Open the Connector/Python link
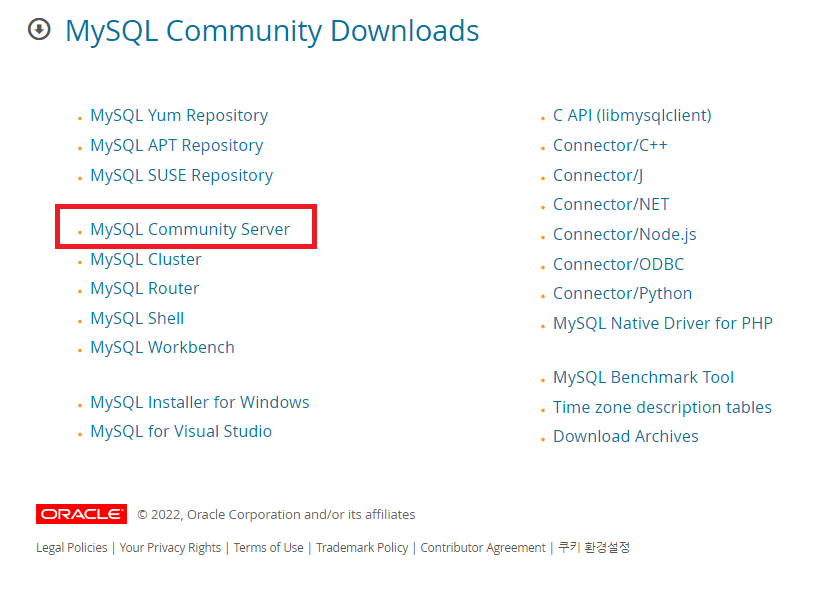Image resolution: width=826 pixels, height=597 pixels. [x=622, y=293]
